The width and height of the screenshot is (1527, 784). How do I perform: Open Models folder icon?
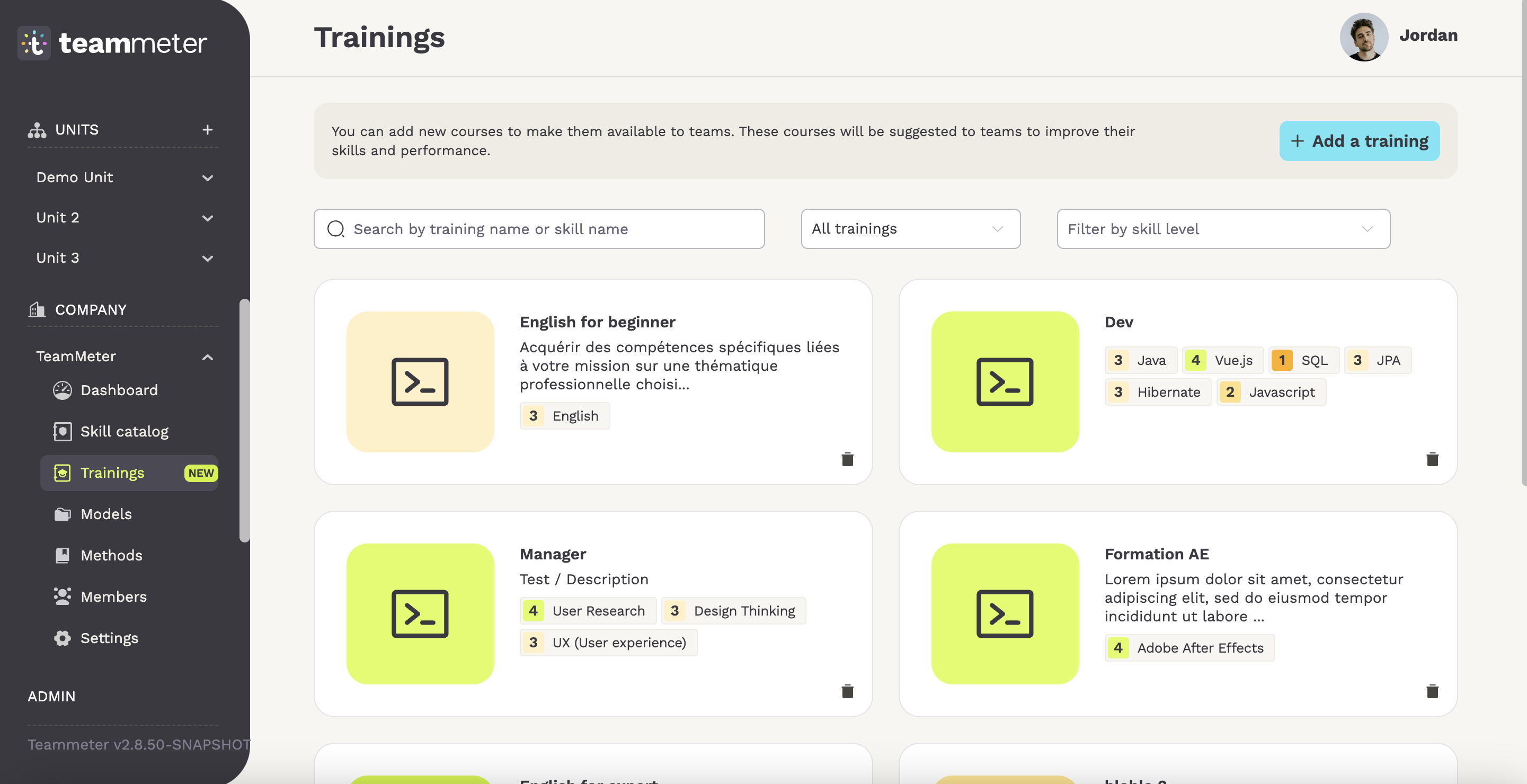pyautogui.click(x=62, y=514)
